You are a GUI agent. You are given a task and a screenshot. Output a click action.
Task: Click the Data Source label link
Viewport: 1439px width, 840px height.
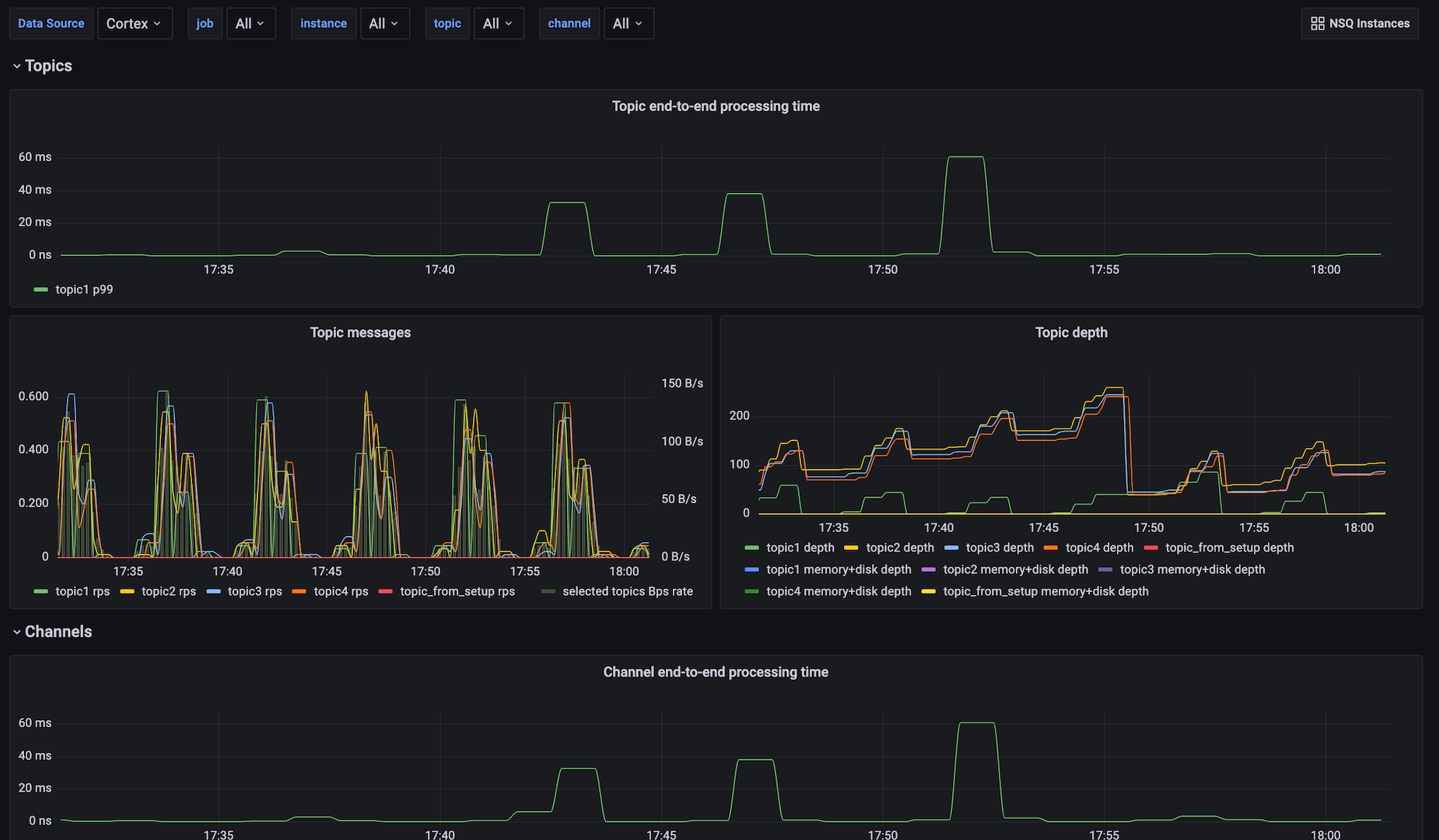coord(51,23)
